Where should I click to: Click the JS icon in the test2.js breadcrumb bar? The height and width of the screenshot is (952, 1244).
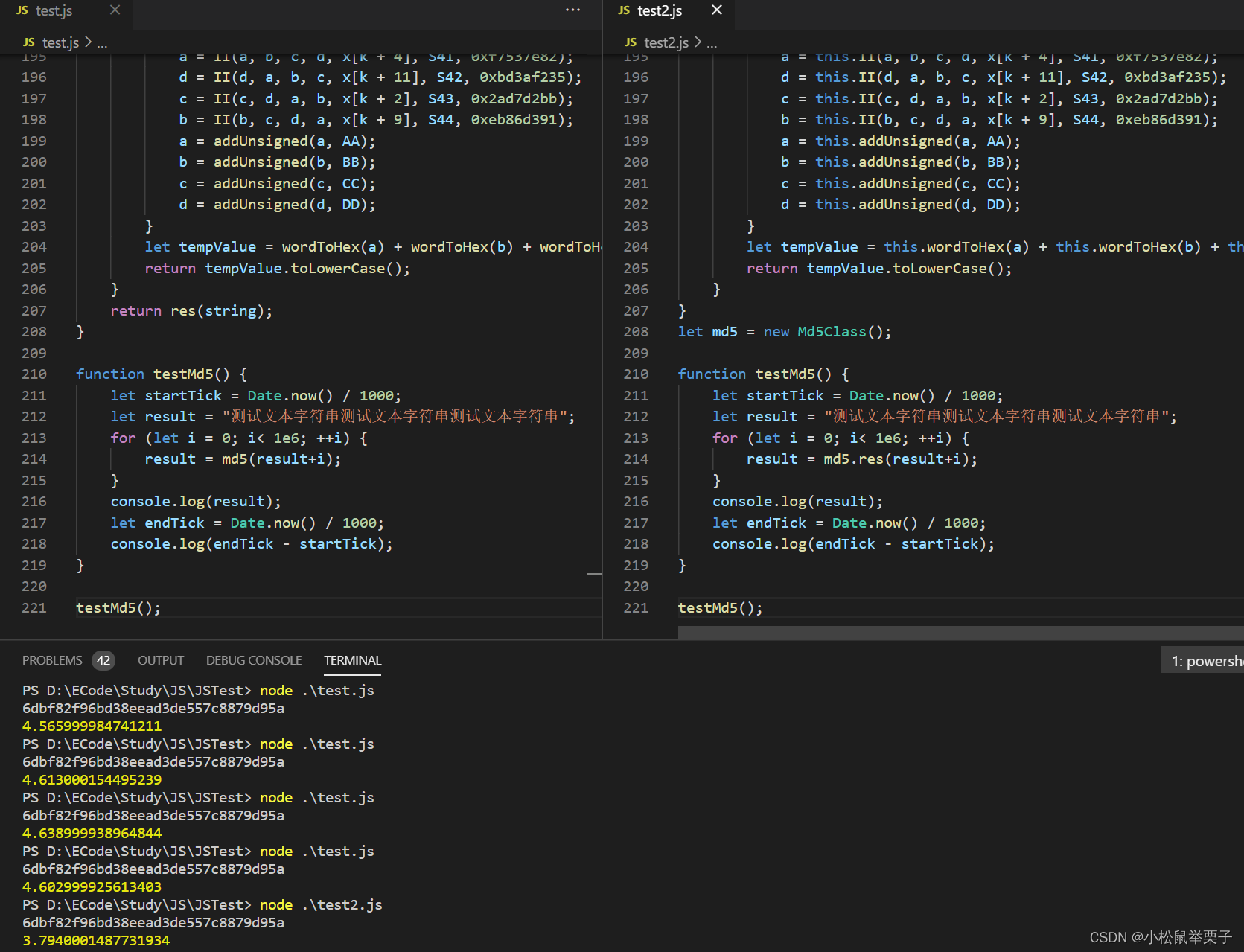631,42
